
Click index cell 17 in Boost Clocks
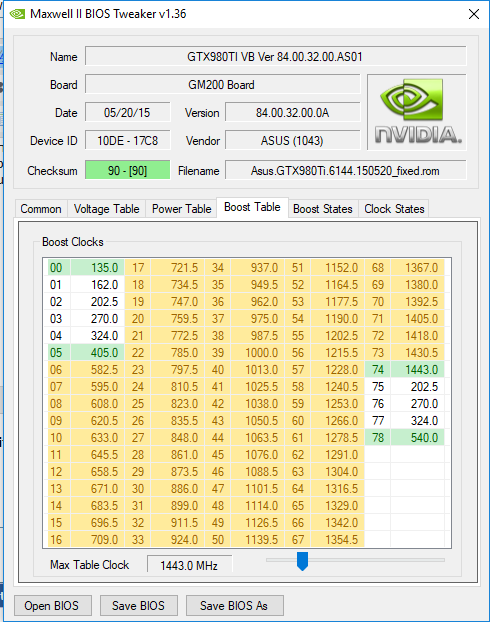click(138, 268)
